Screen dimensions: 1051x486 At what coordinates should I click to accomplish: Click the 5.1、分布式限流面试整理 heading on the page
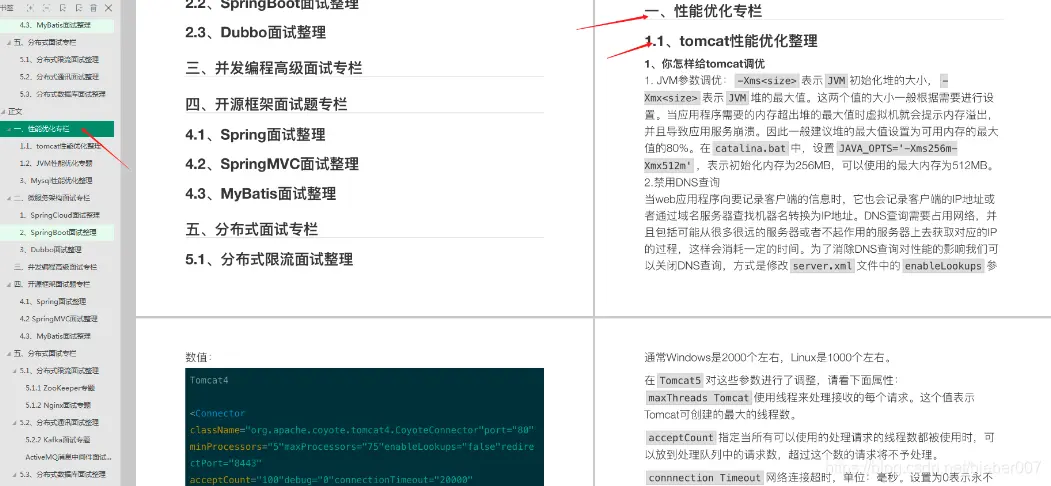(269, 259)
